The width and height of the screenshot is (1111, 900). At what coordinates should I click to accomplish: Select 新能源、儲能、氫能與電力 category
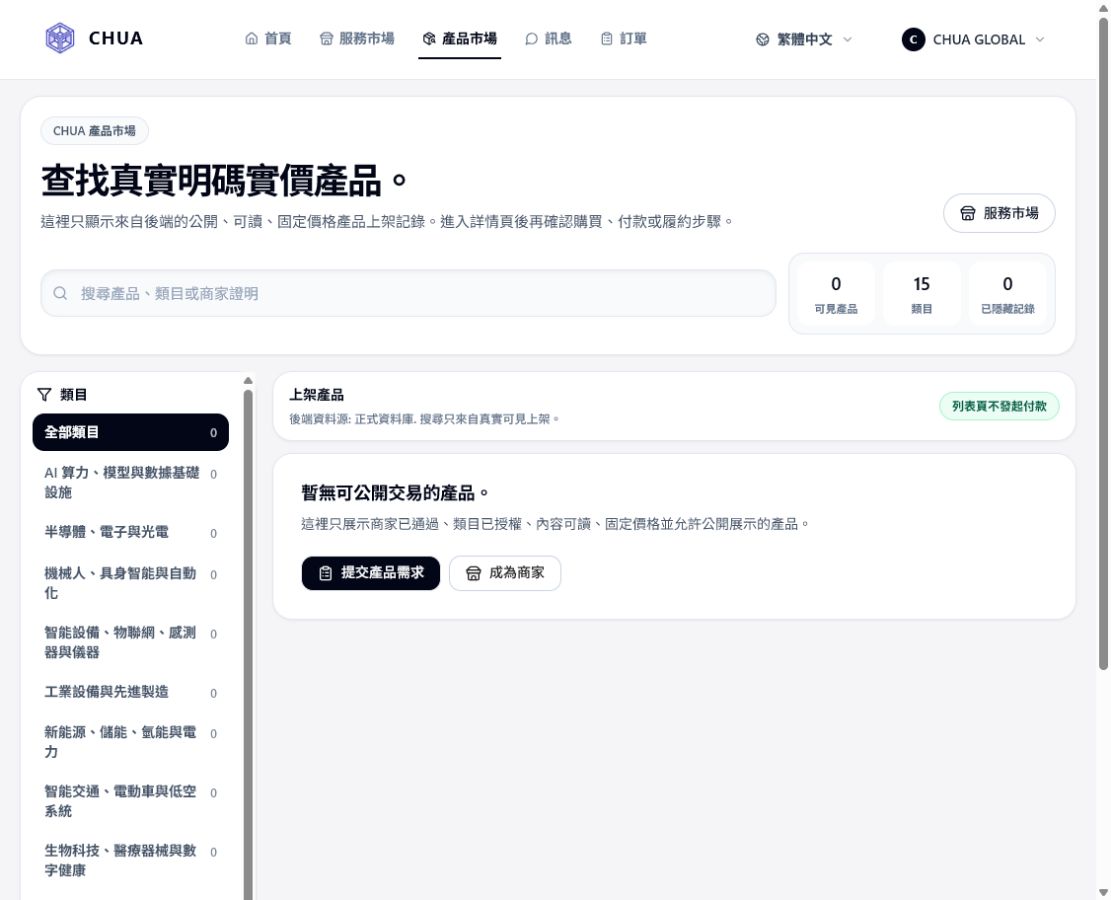(130, 742)
